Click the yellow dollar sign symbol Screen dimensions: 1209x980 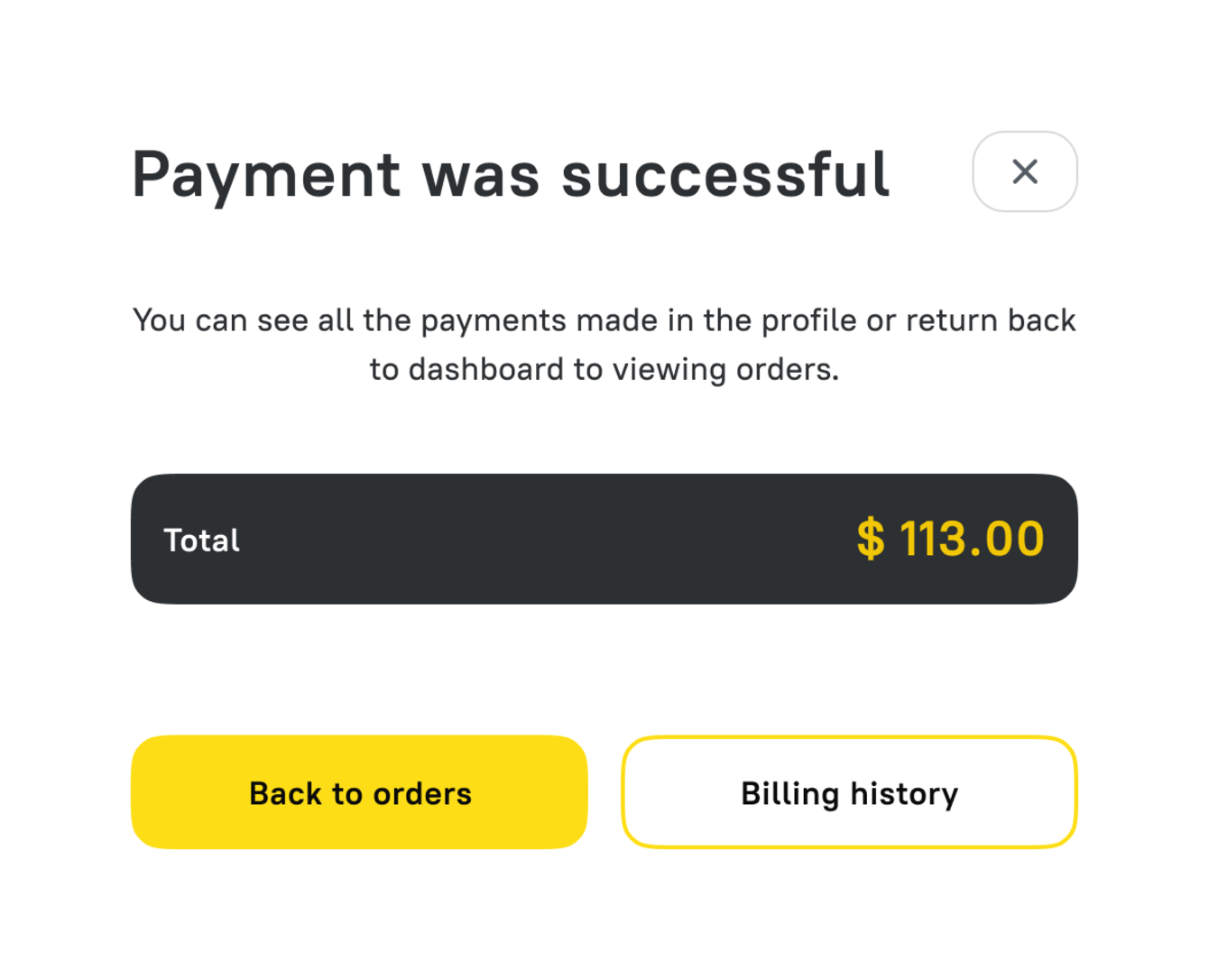870,539
